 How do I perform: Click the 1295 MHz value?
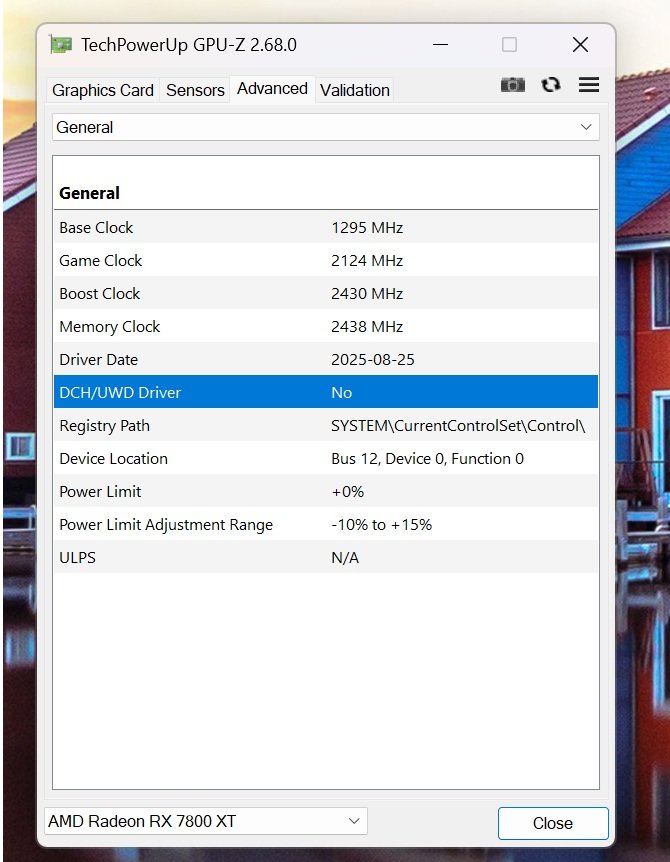tap(367, 228)
